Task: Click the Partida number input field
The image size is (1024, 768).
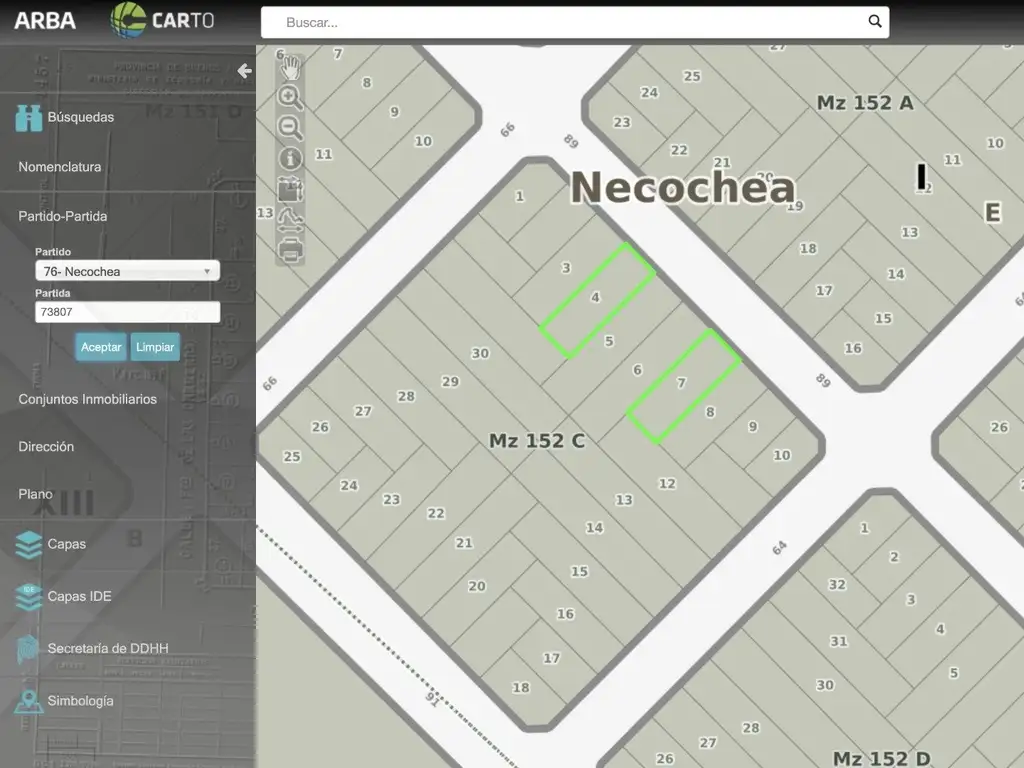Action: (x=127, y=312)
